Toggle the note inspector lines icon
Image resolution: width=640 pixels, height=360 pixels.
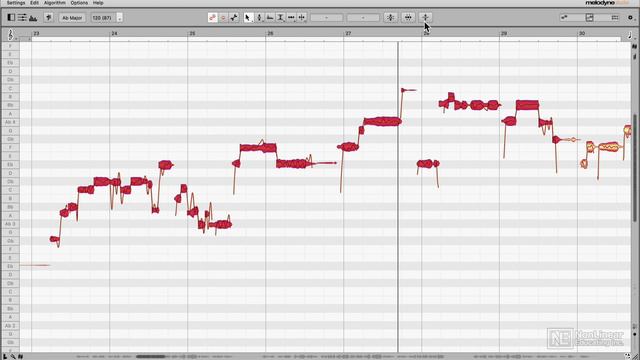pos(22,18)
